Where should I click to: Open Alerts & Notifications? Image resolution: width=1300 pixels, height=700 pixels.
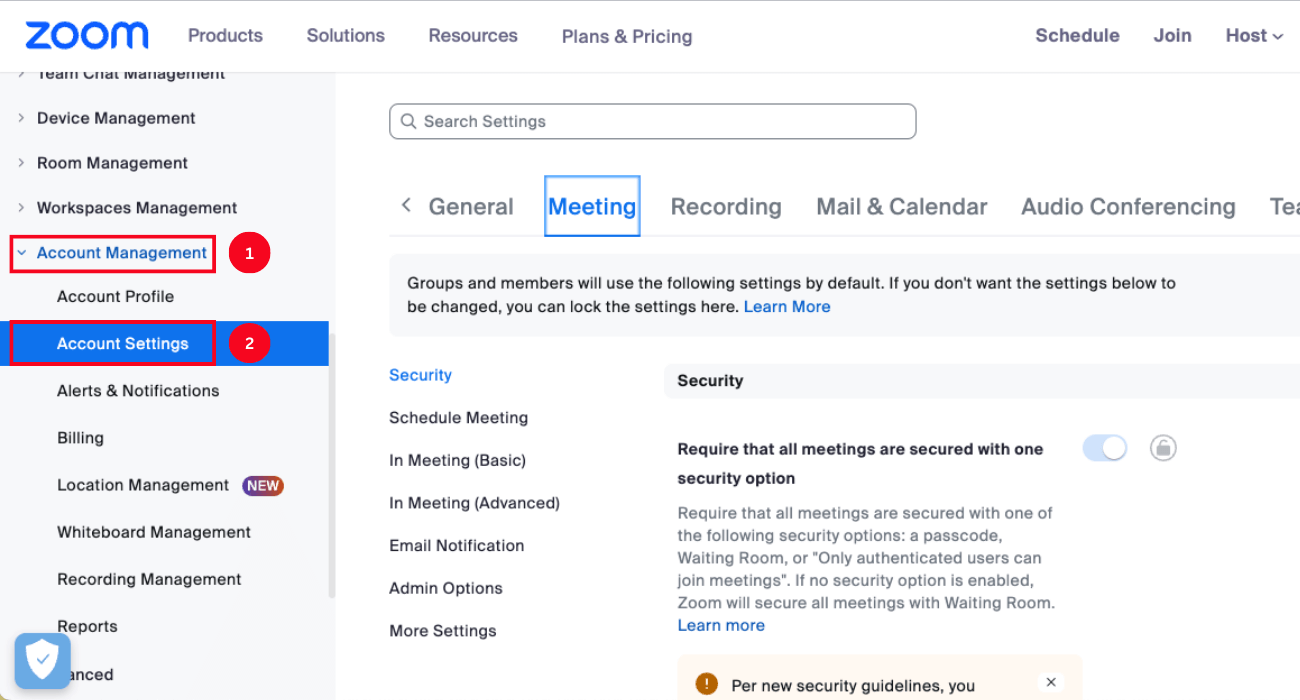138,390
